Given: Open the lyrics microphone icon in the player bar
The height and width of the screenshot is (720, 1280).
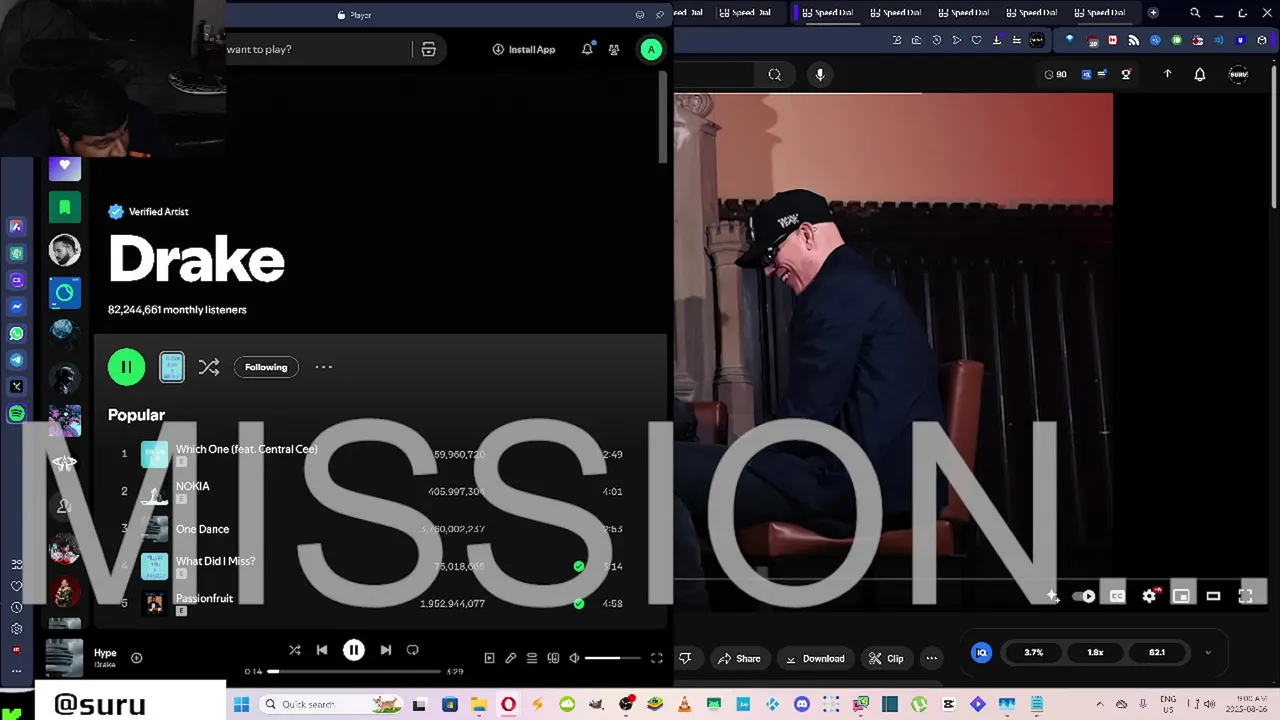Looking at the screenshot, I should (x=510, y=658).
